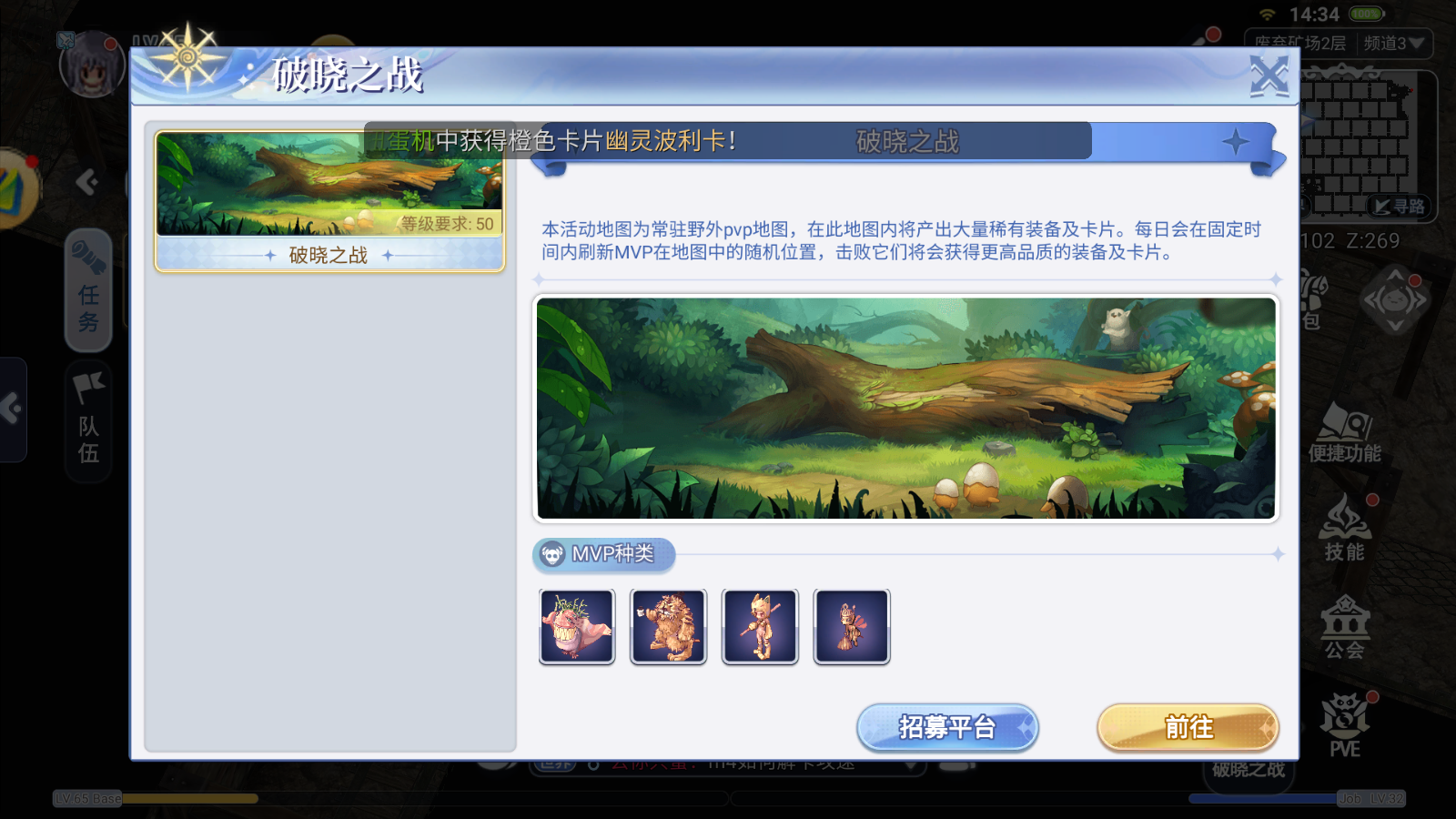The height and width of the screenshot is (819, 1456).
Task: View the cat-eared staff fighter MVP icon
Action: pos(760,627)
